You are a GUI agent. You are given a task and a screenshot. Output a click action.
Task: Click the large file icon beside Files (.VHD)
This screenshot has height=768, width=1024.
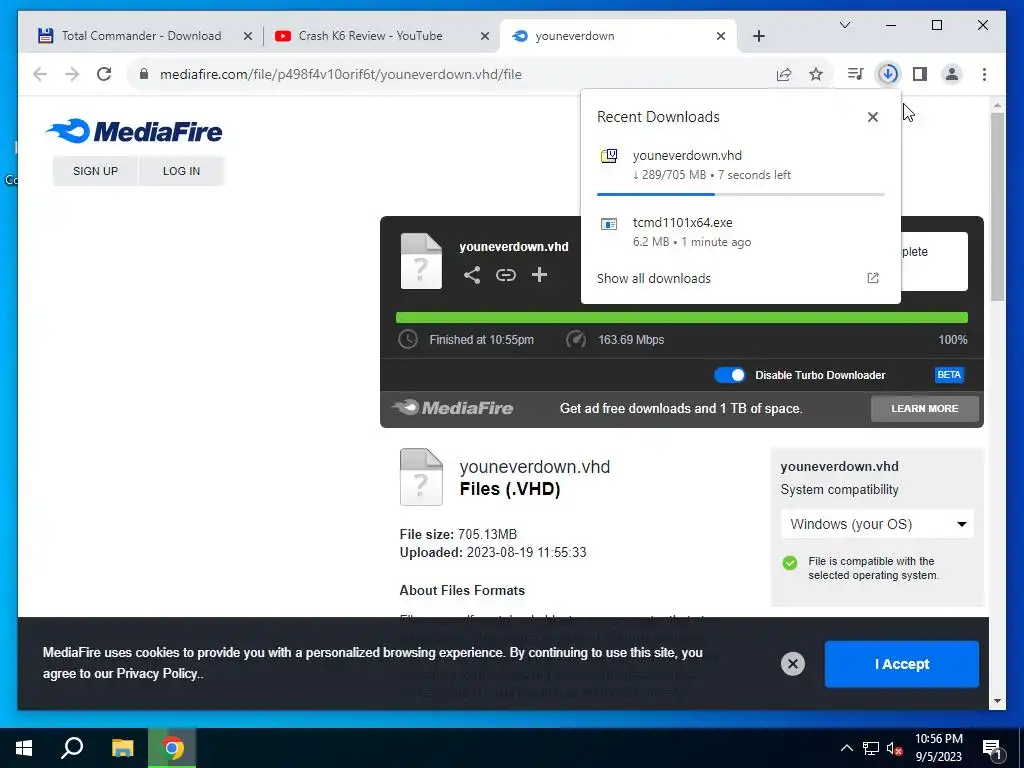pyautogui.click(x=421, y=477)
